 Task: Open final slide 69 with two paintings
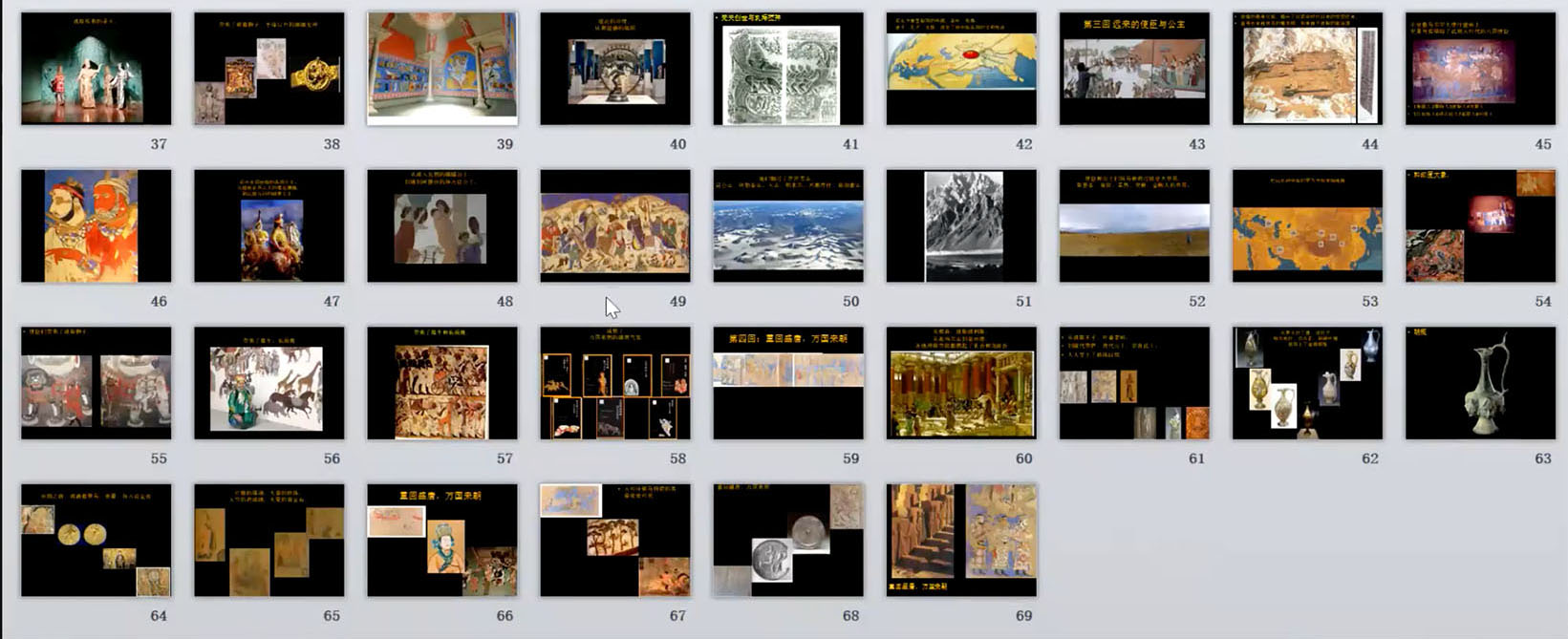coord(961,541)
